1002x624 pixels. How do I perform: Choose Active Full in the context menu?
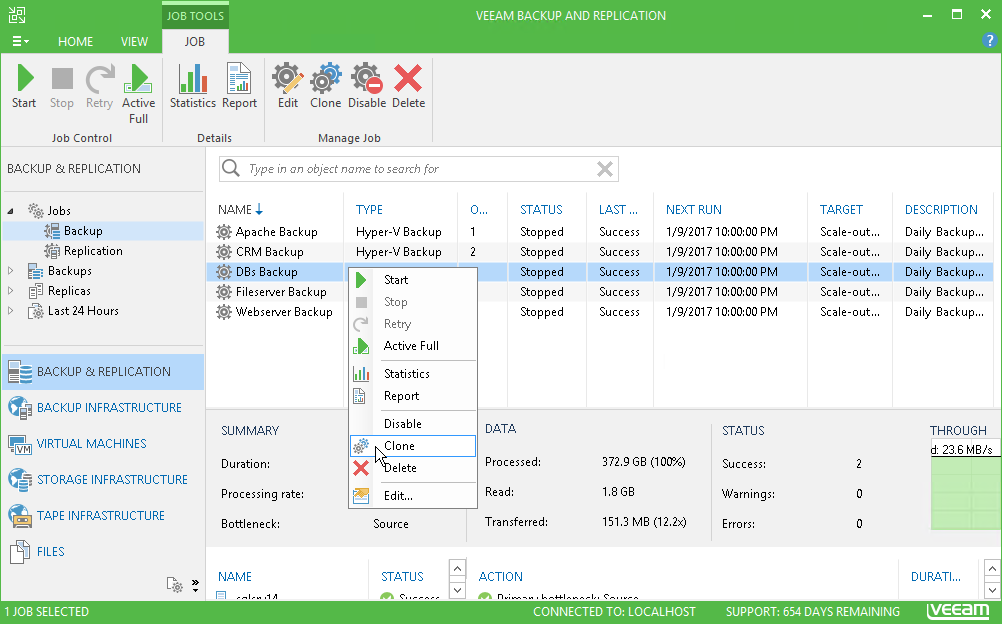(x=413, y=346)
